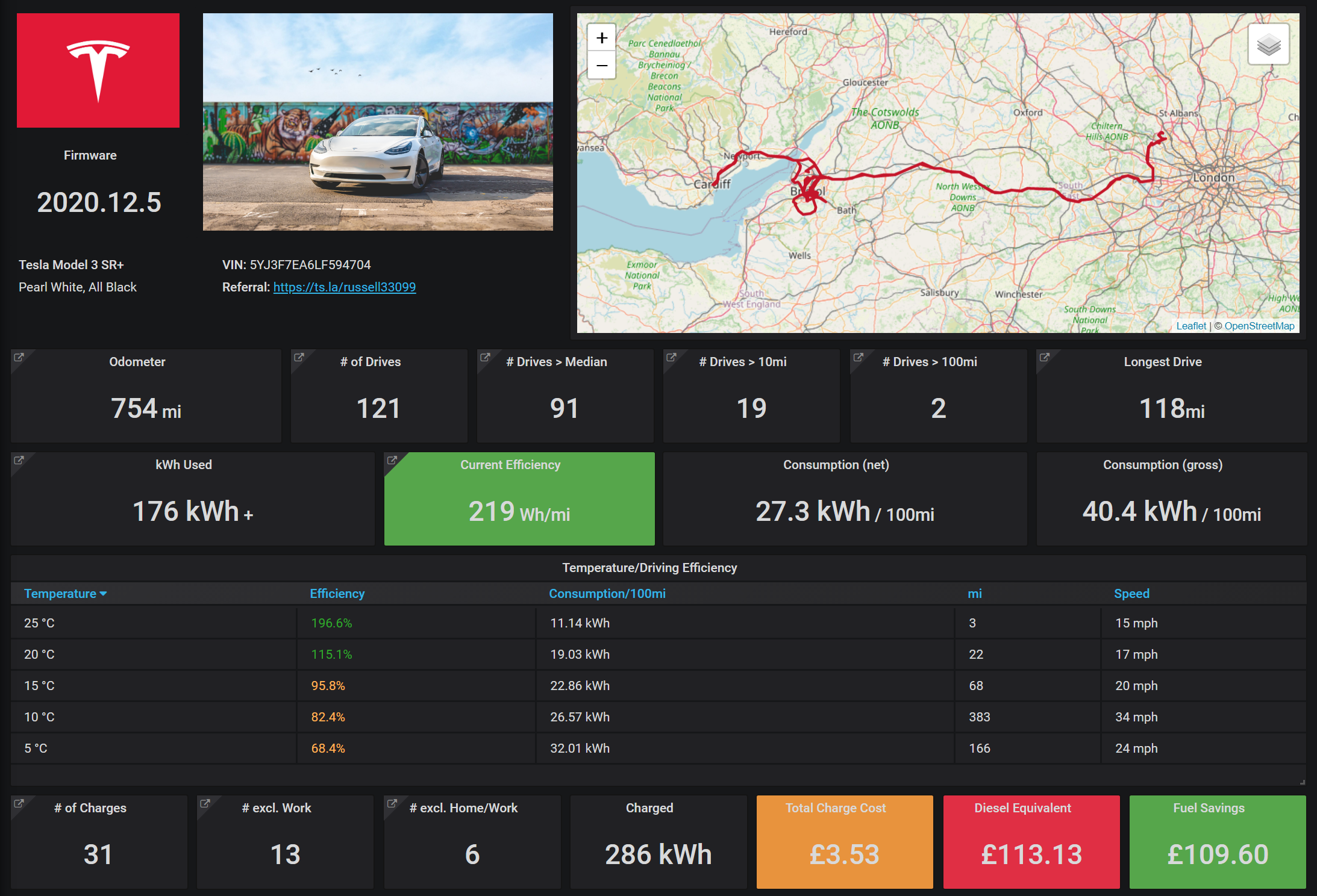The image size is (1317, 896).
Task: Open the Longest Drive panel link icon
Action: (x=1045, y=357)
